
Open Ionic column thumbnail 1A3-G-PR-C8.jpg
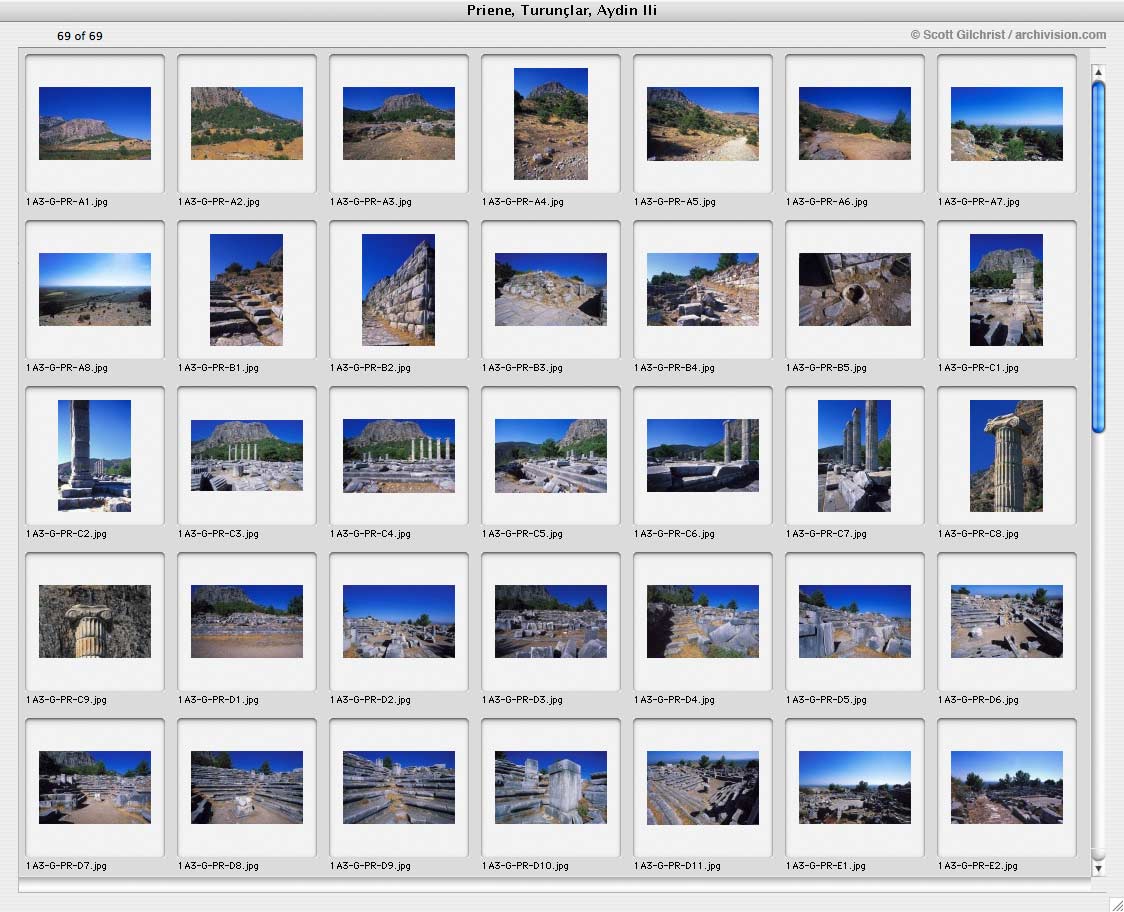(x=1006, y=456)
